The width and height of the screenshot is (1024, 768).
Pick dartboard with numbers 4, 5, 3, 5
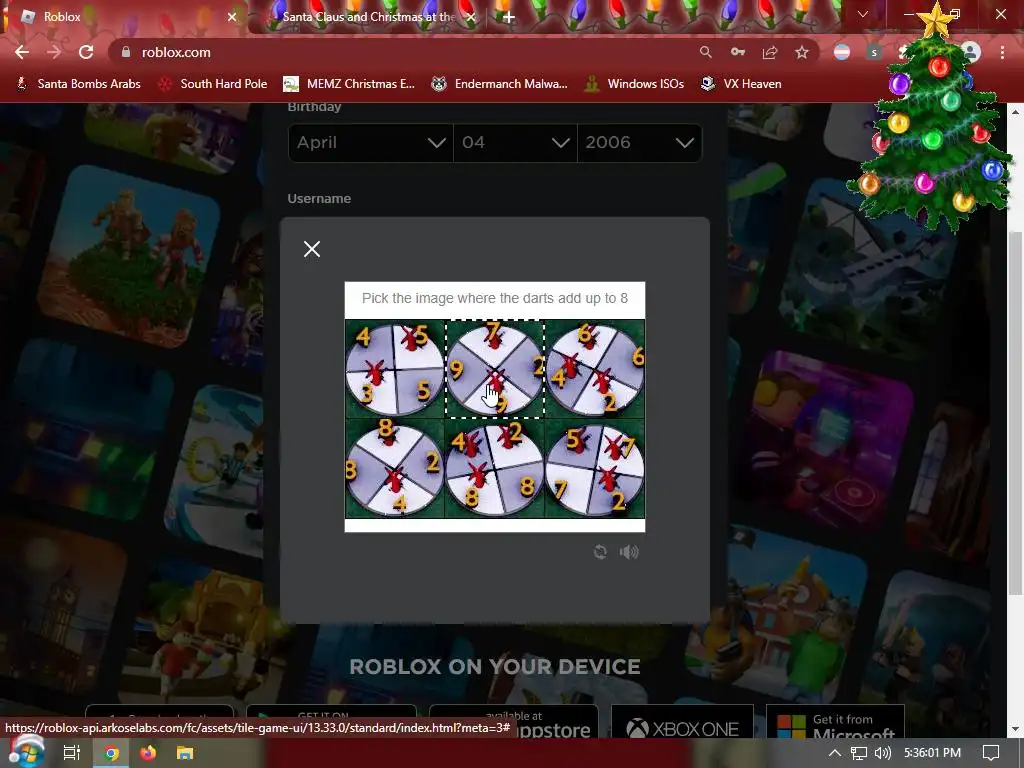click(x=394, y=369)
